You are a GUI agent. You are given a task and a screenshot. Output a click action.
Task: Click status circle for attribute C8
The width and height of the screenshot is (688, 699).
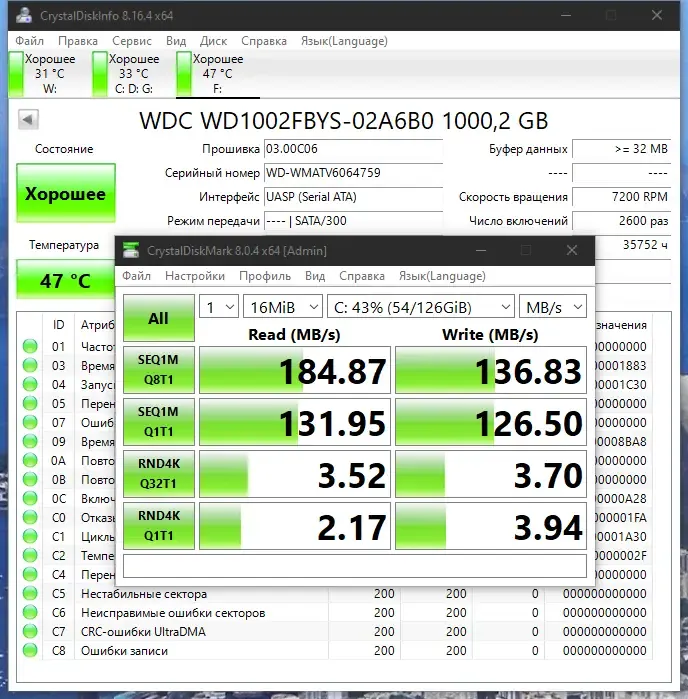pos(30,650)
